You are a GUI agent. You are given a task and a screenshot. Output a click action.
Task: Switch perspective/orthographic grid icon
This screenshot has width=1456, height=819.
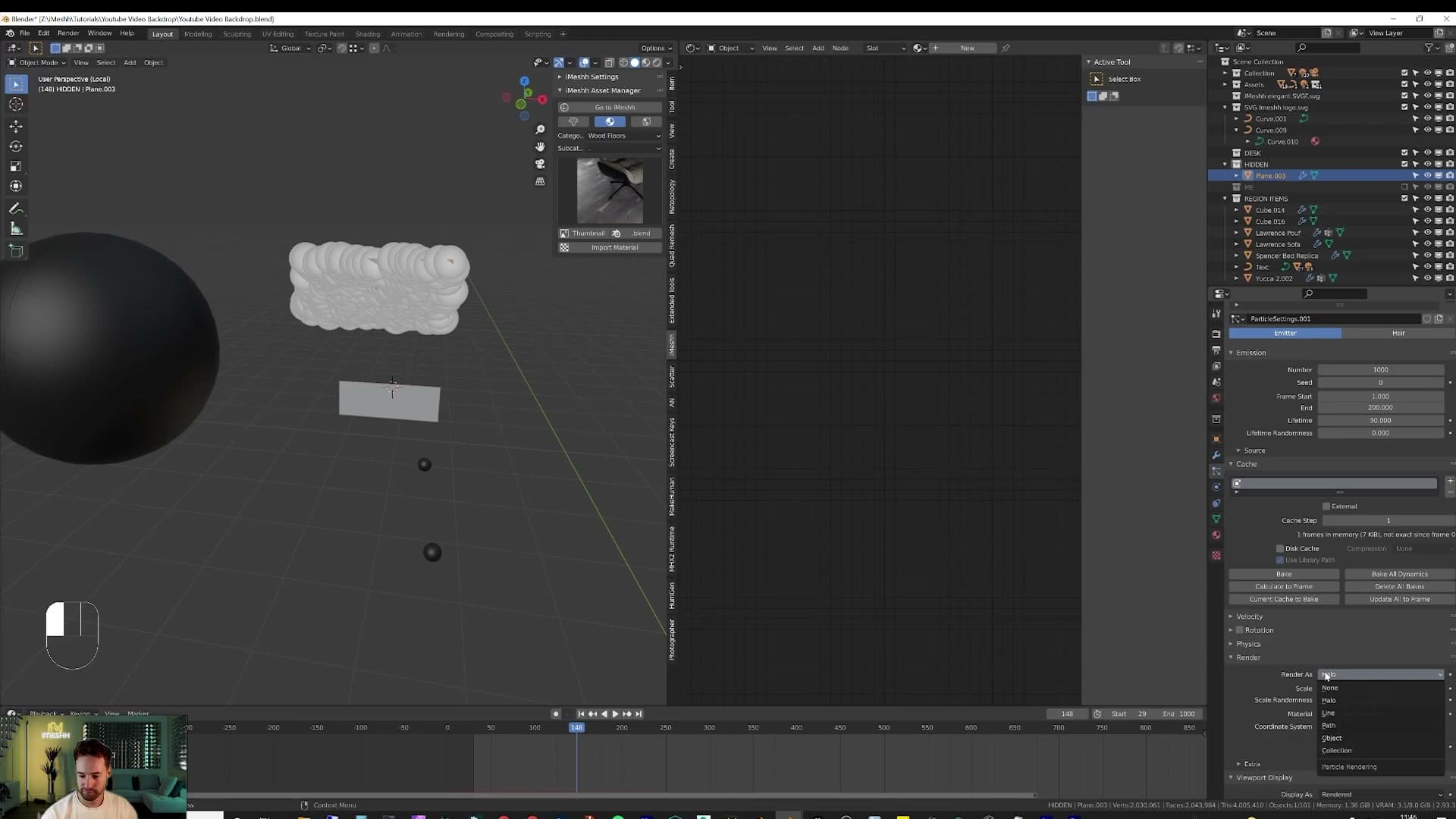(540, 181)
